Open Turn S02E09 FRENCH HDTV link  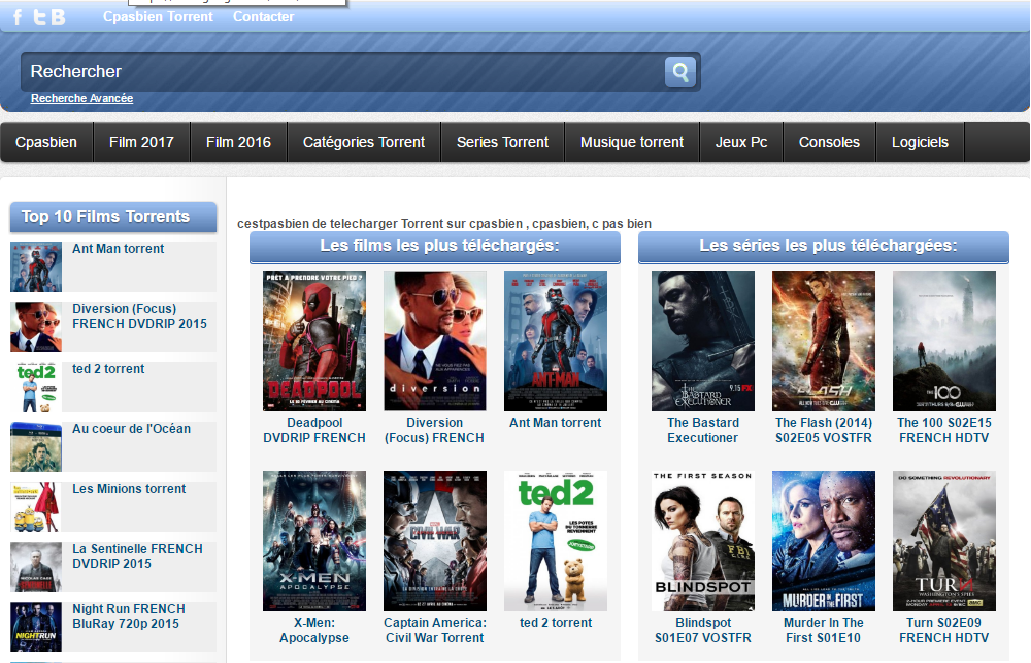pyautogui.click(x=944, y=630)
